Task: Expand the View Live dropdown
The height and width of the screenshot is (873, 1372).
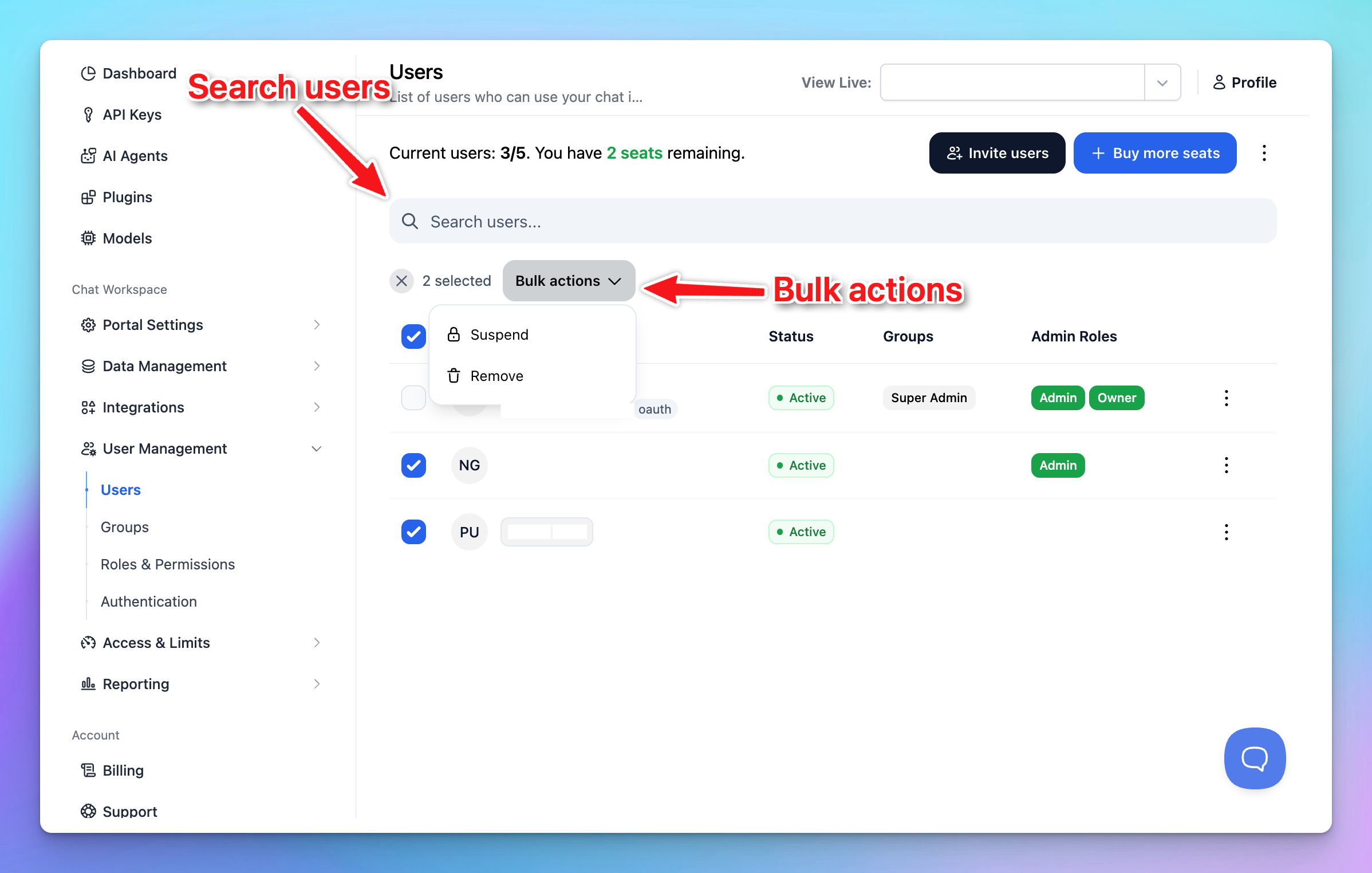Action: 1162,82
